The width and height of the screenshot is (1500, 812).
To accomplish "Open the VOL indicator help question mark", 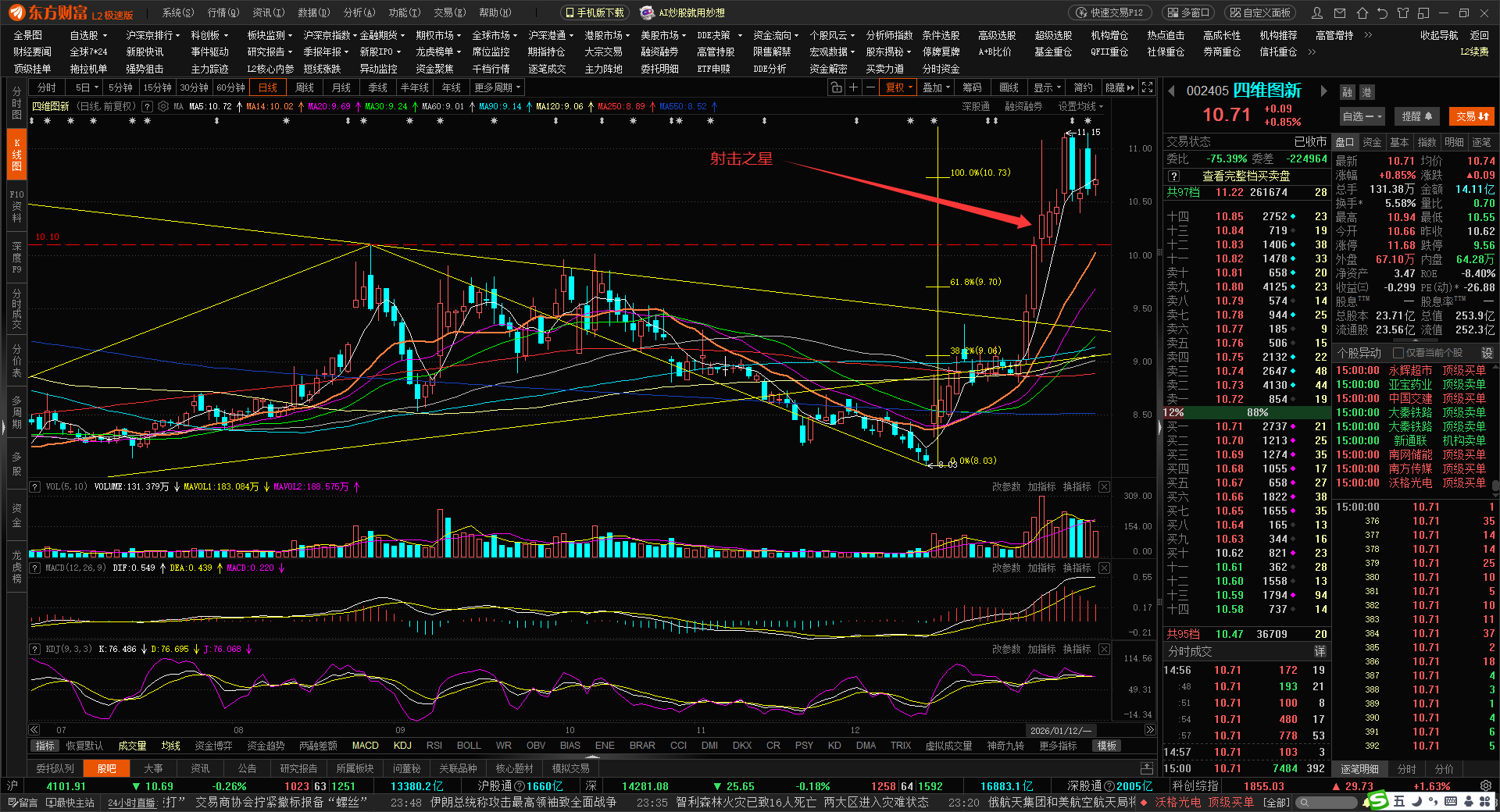I will (35, 486).
